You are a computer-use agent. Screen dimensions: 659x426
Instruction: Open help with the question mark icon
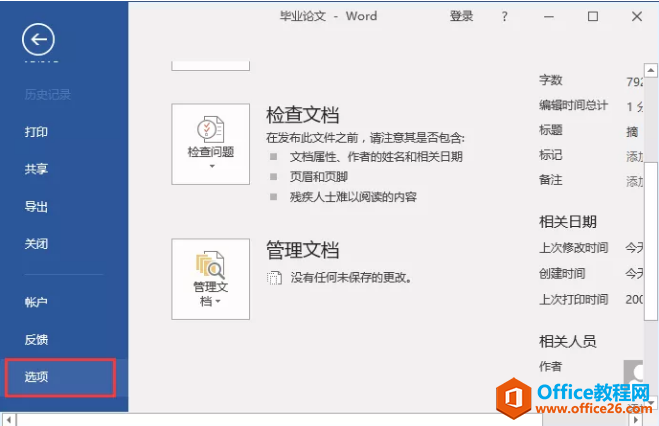click(x=504, y=16)
